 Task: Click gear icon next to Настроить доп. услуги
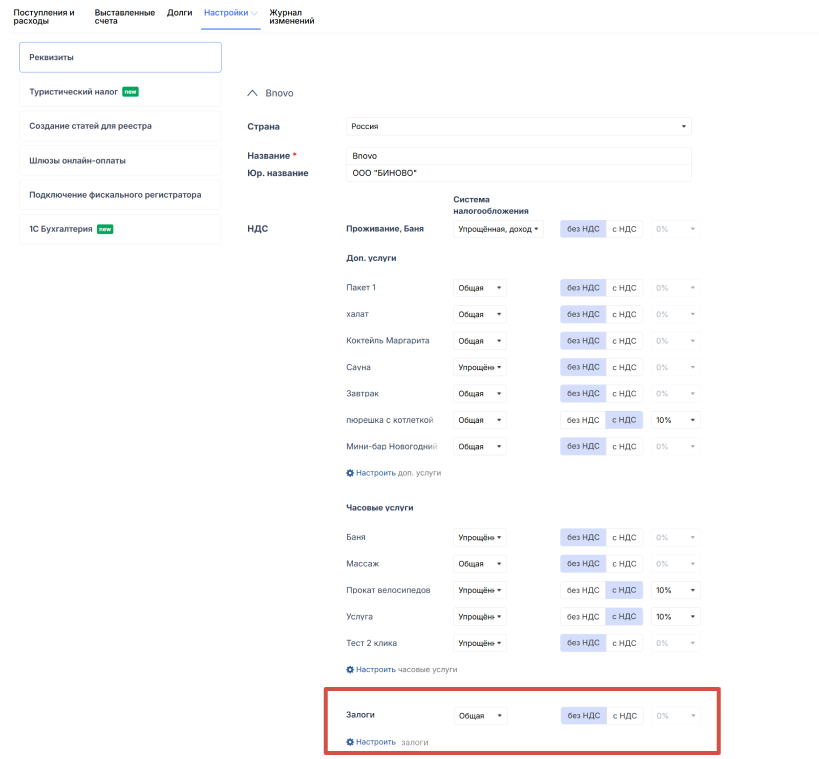[x=350, y=473]
